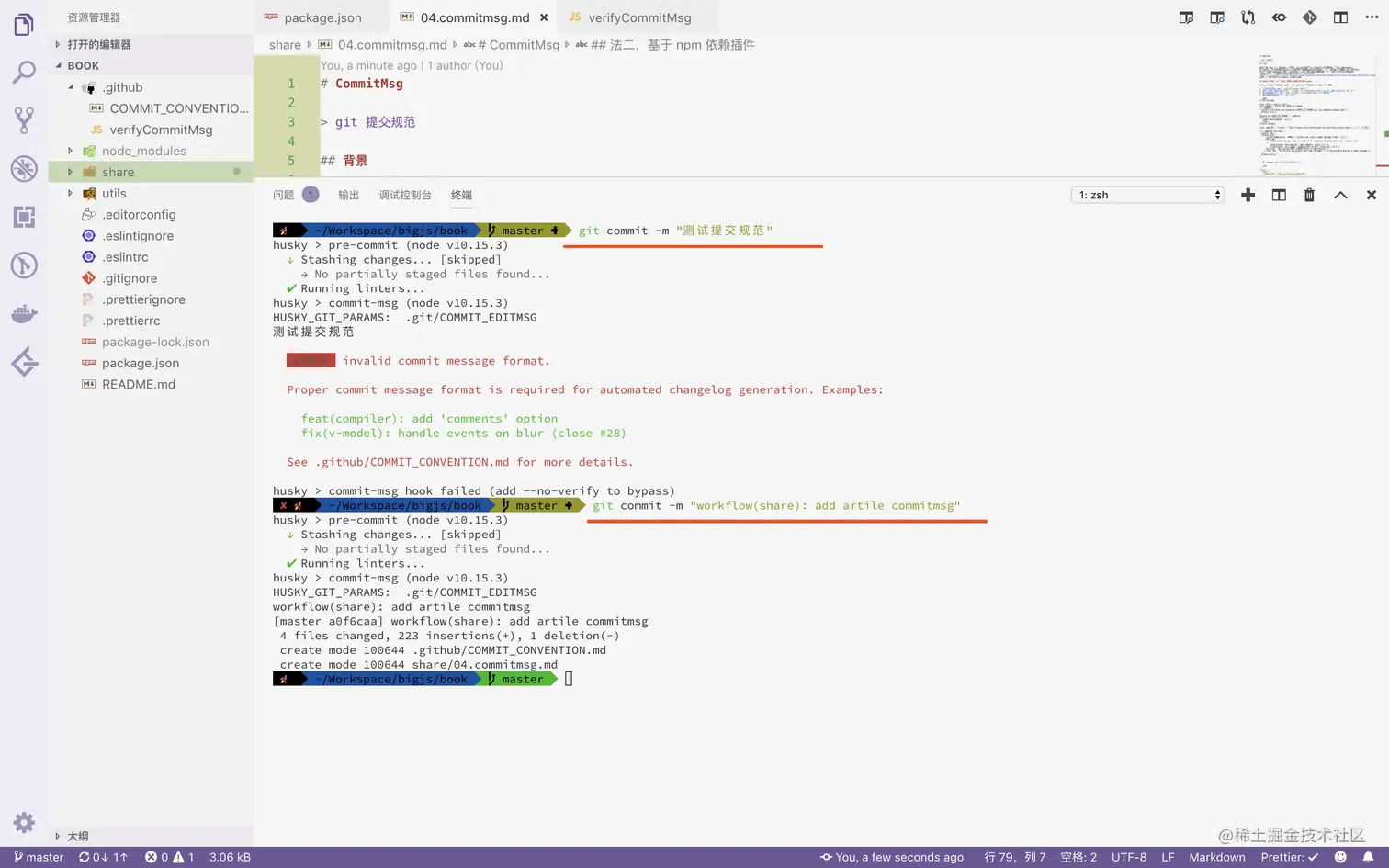Click the editor minimap preview
Viewport: 1389px width, 868px height.
coord(1317,114)
